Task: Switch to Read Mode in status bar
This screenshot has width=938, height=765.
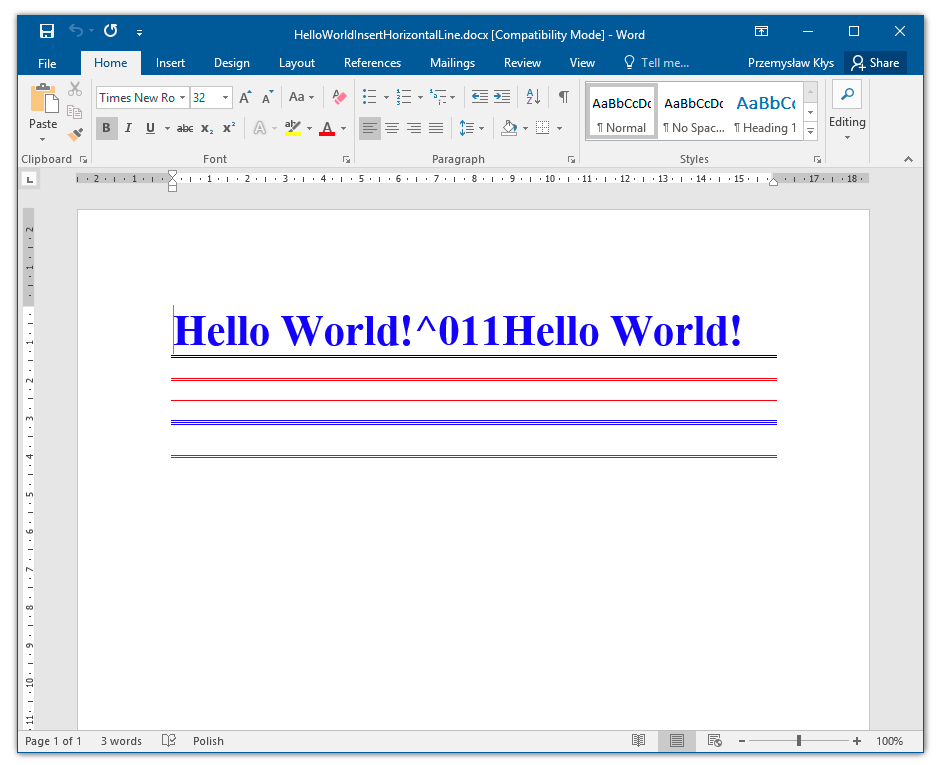Action: coord(638,741)
